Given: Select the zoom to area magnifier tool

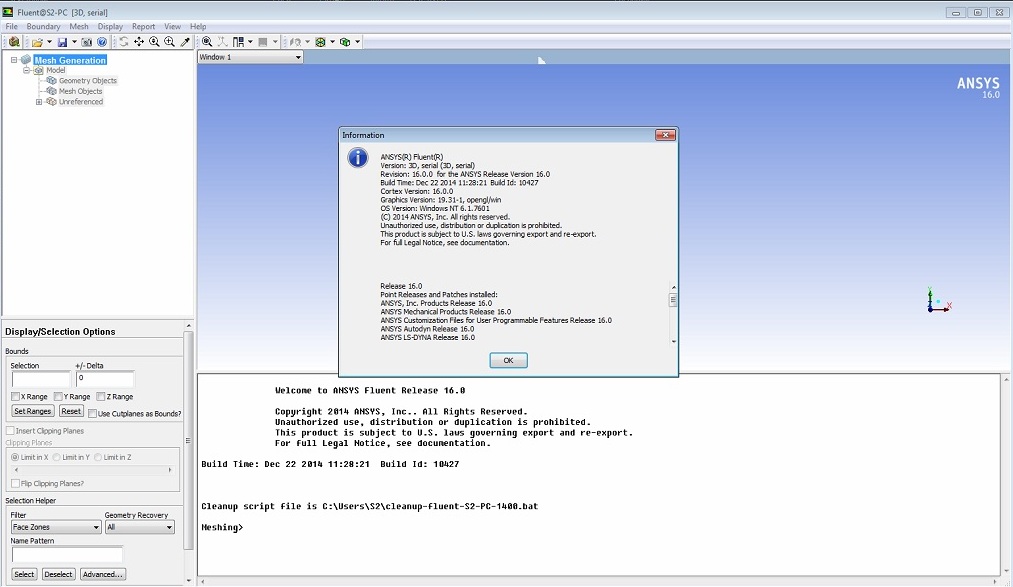Looking at the screenshot, I should point(169,42).
